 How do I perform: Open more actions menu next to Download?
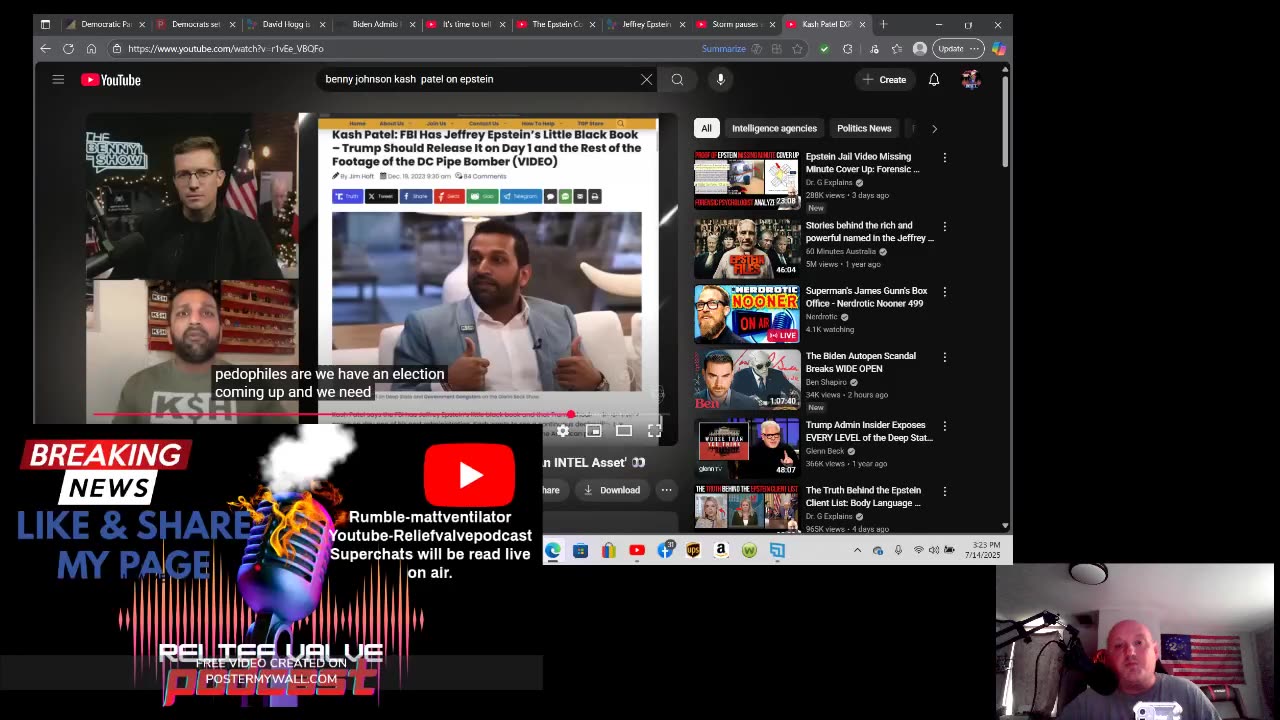pos(666,490)
